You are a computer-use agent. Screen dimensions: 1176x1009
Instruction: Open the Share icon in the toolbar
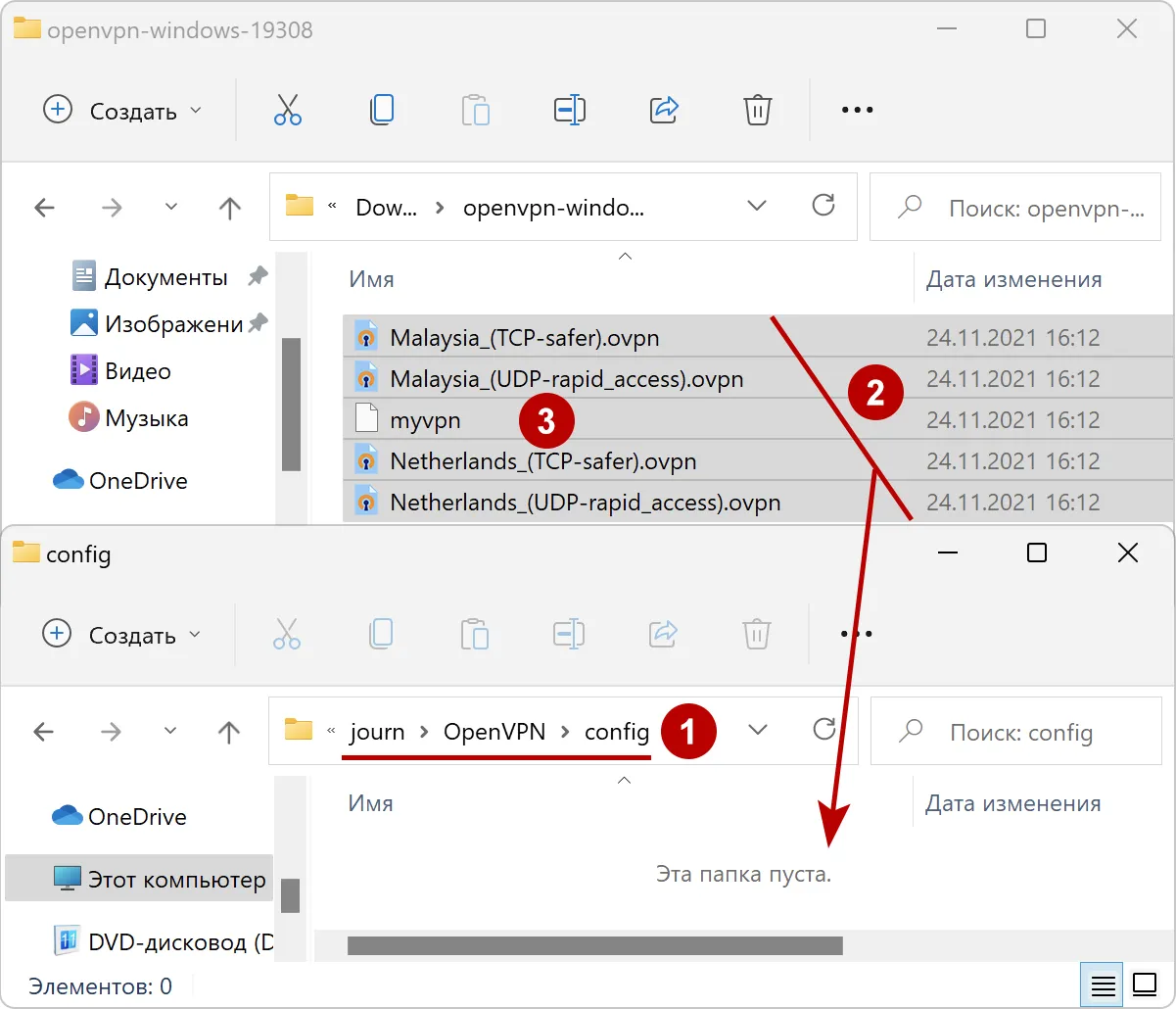click(x=663, y=110)
